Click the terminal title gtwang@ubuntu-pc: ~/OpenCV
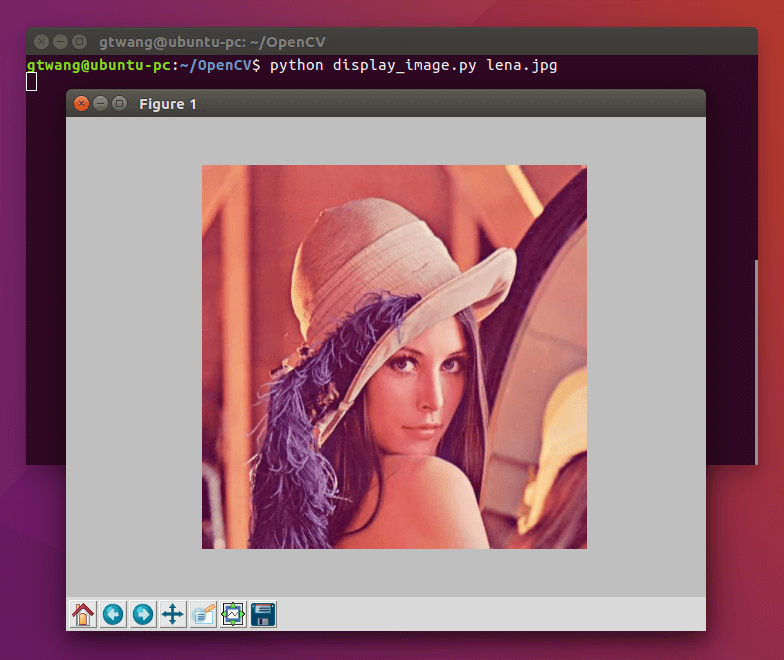The width and height of the screenshot is (784, 660). pyautogui.click(x=212, y=42)
